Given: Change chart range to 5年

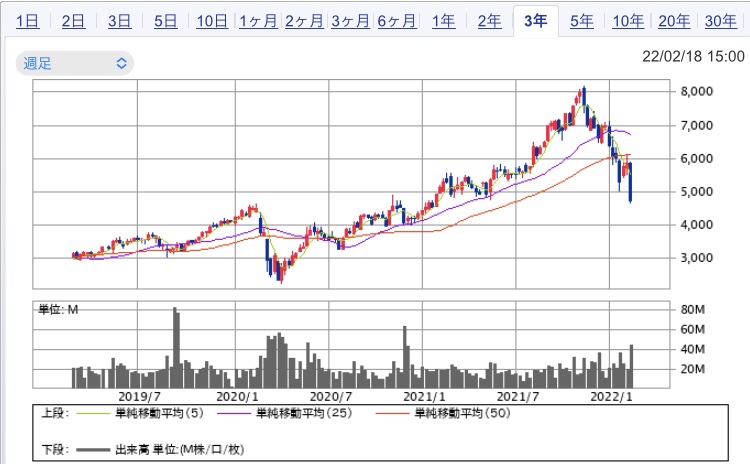Looking at the screenshot, I should click(x=581, y=21).
